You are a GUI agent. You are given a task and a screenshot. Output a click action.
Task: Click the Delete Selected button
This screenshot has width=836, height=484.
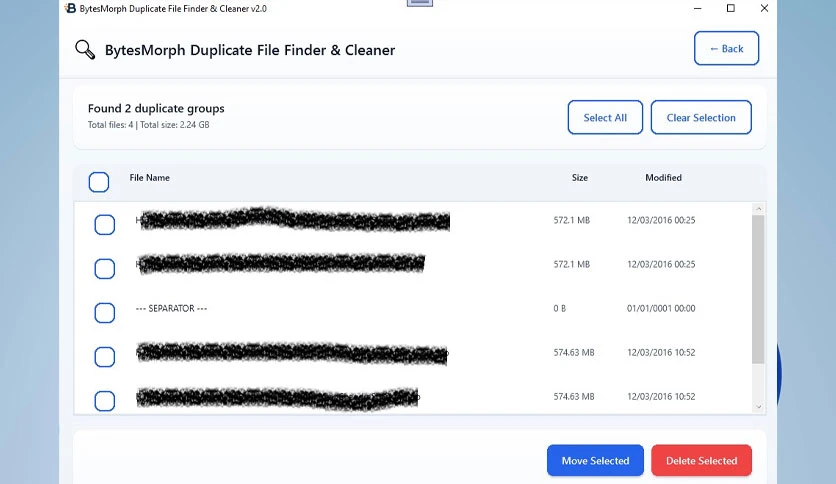701,461
